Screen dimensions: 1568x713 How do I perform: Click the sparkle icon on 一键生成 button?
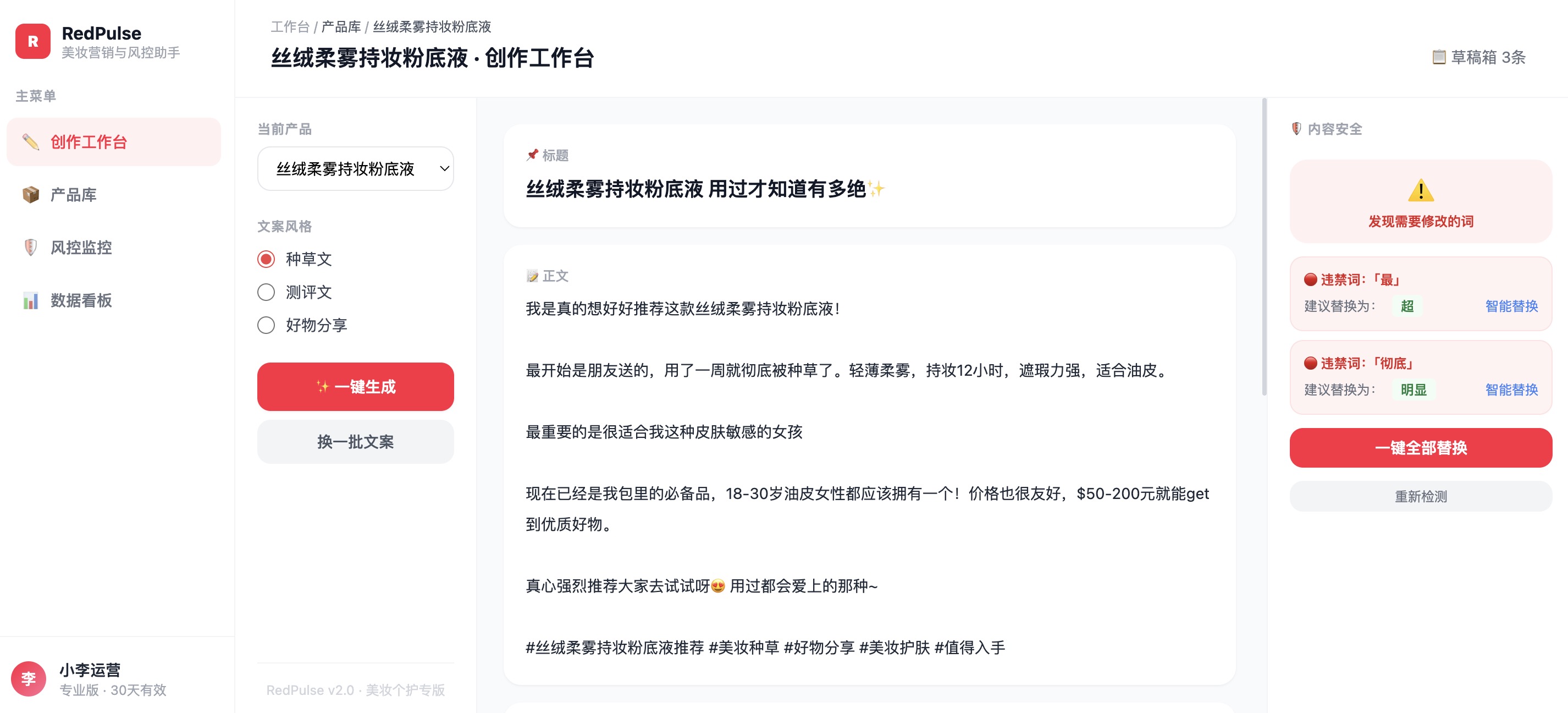[323, 387]
